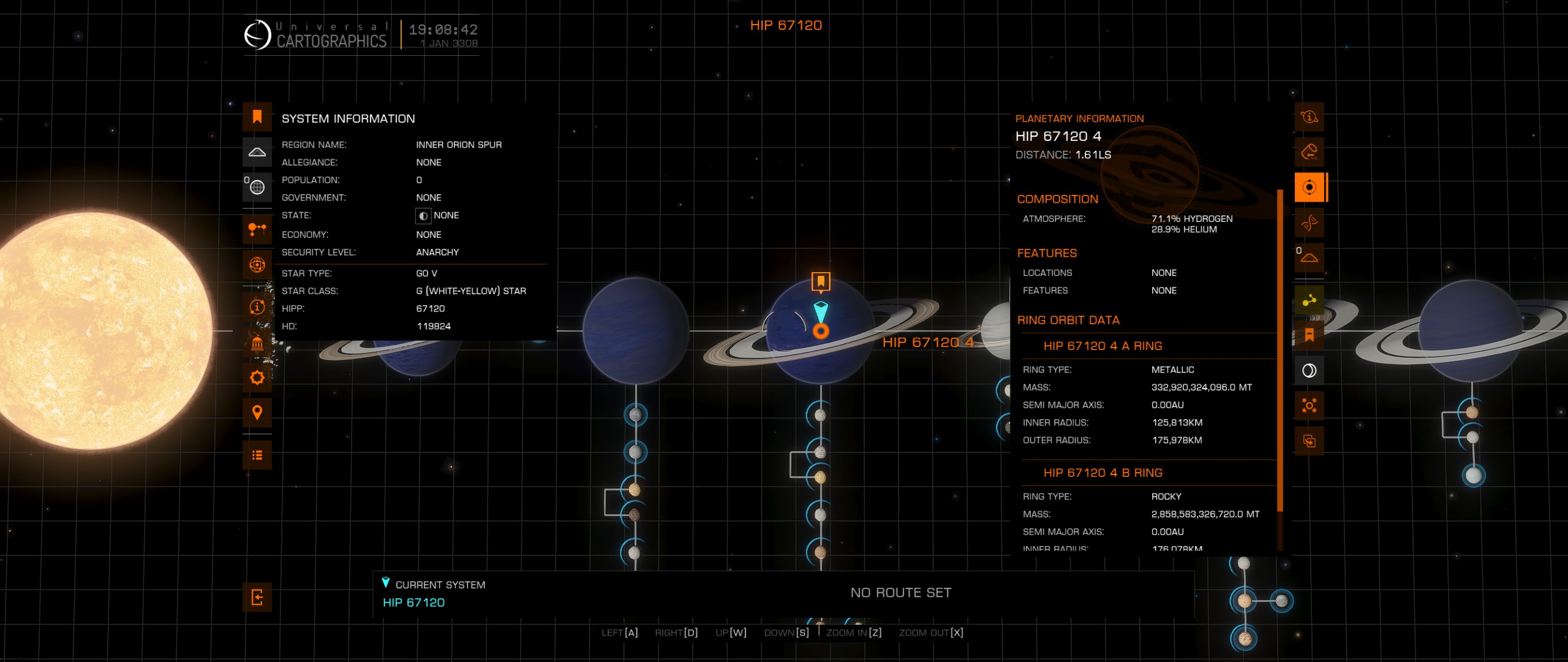Plot route with yellow nodes icon
Screen dimensions: 1568x662
[x=1309, y=300]
